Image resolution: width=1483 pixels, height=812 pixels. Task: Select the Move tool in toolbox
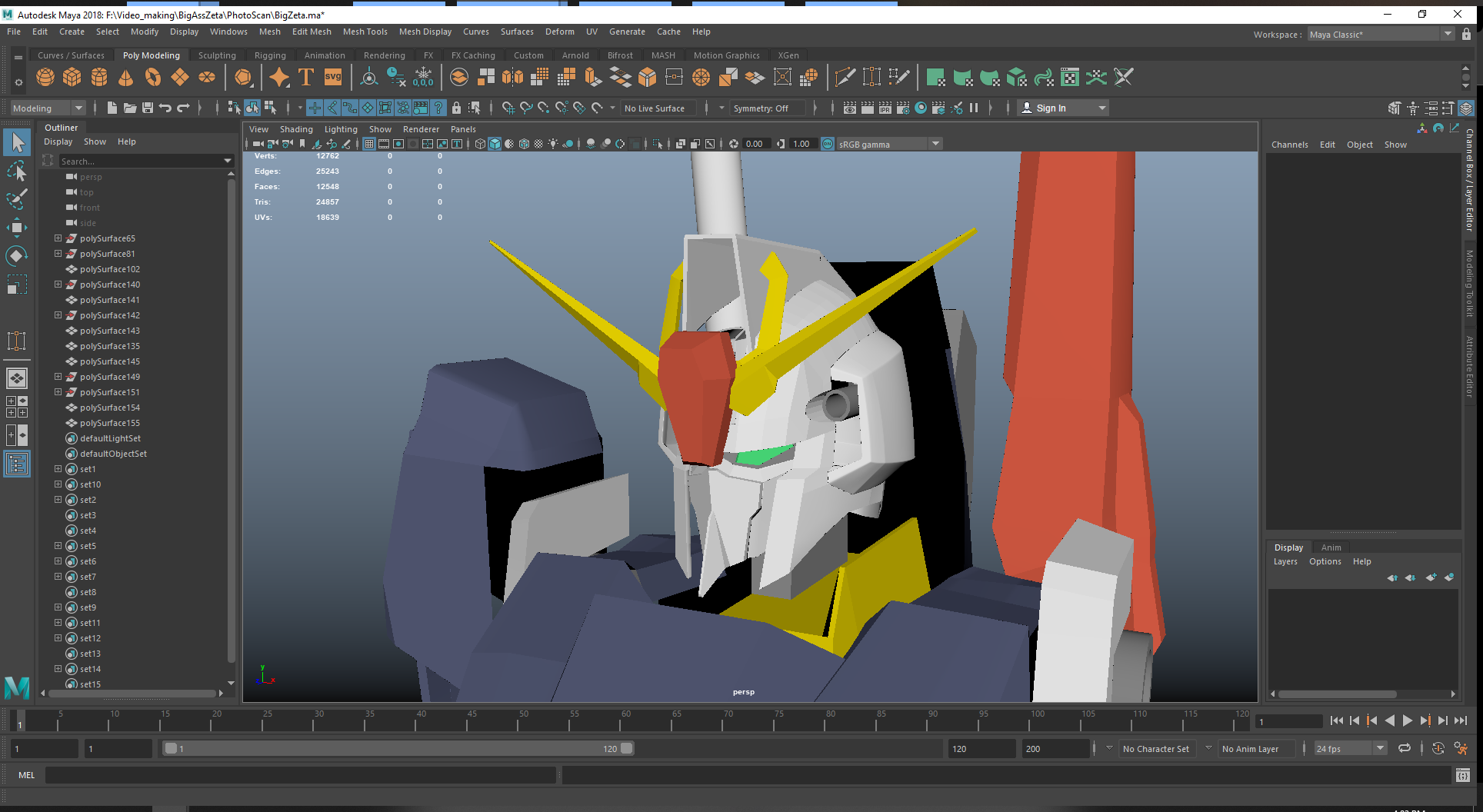pos(17,227)
